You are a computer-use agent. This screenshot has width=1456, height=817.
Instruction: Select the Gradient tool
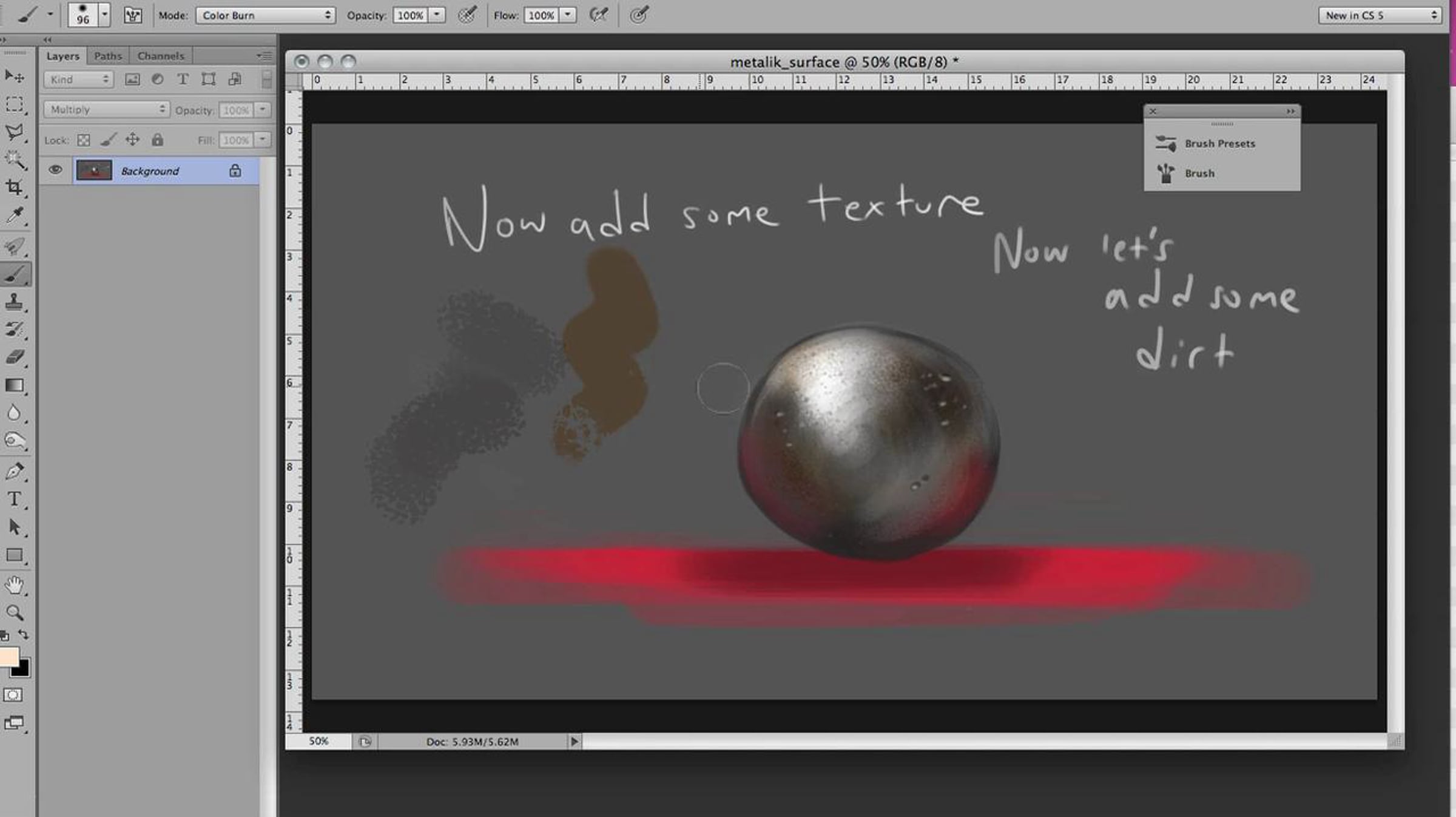pyautogui.click(x=15, y=385)
